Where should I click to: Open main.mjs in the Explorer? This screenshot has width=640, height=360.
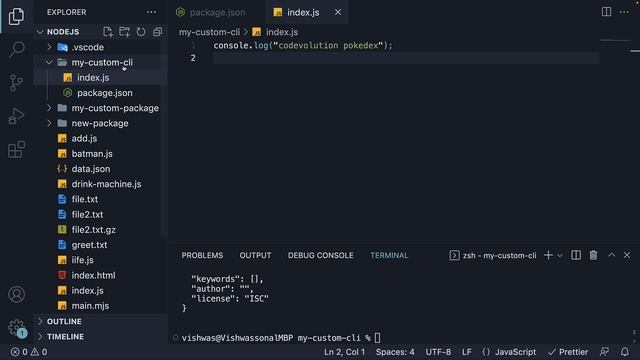(x=100, y=305)
